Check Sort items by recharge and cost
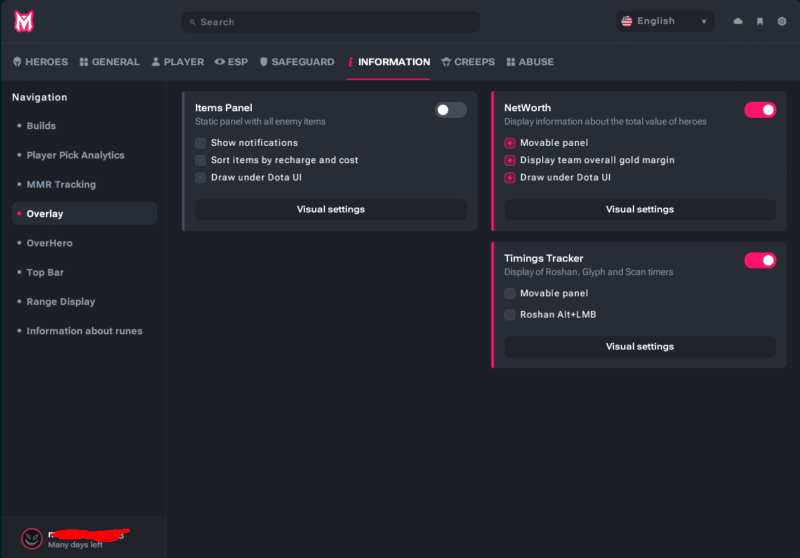800x558 pixels. pyautogui.click(x=201, y=160)
